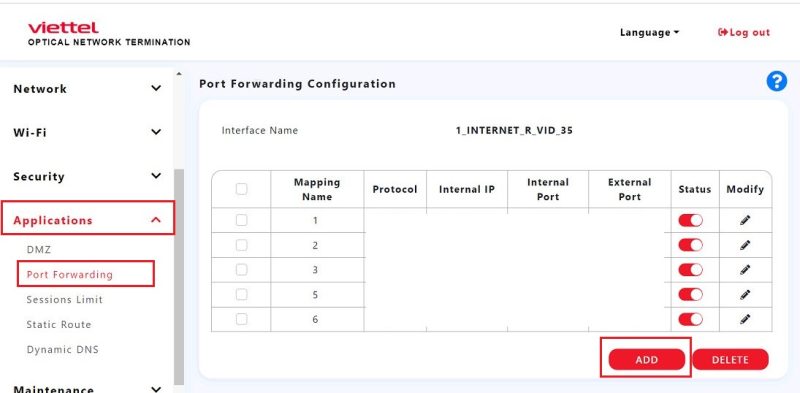Viewport: 800px width, 393px height.
Task: Check the select-all checkbox in table header
Action: (241, 189)
